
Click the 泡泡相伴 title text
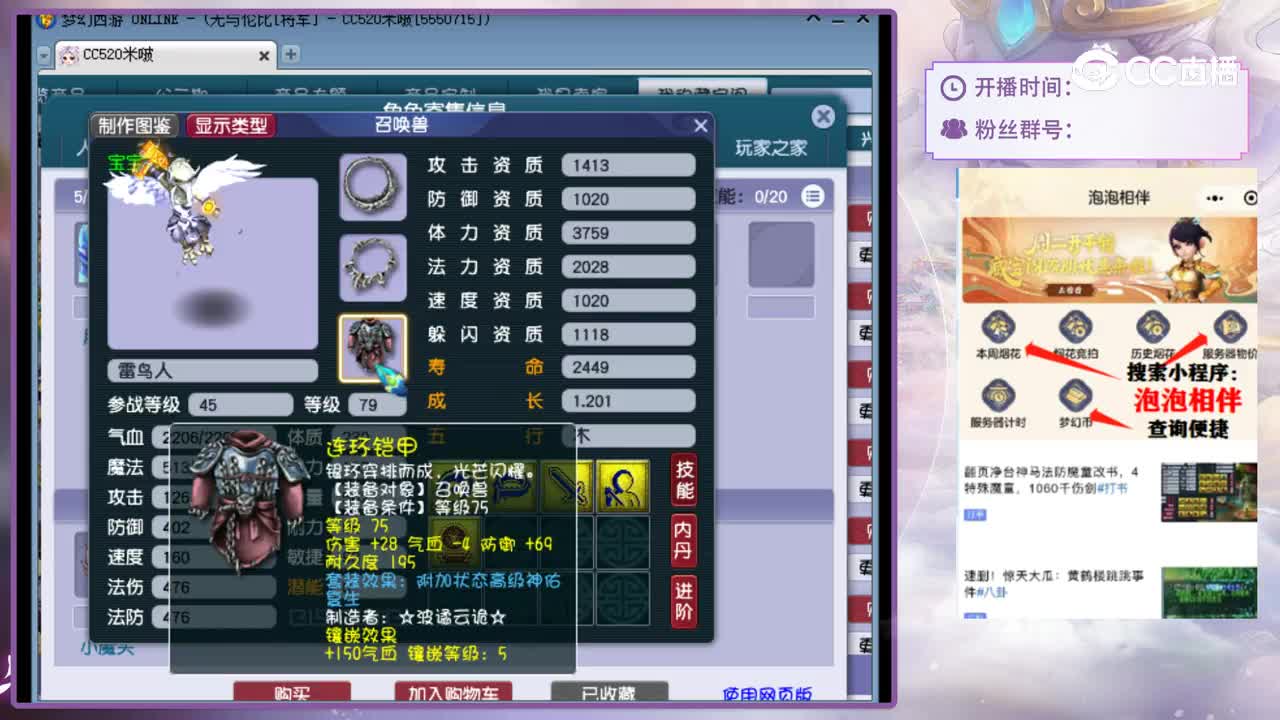pos(1119,198)
